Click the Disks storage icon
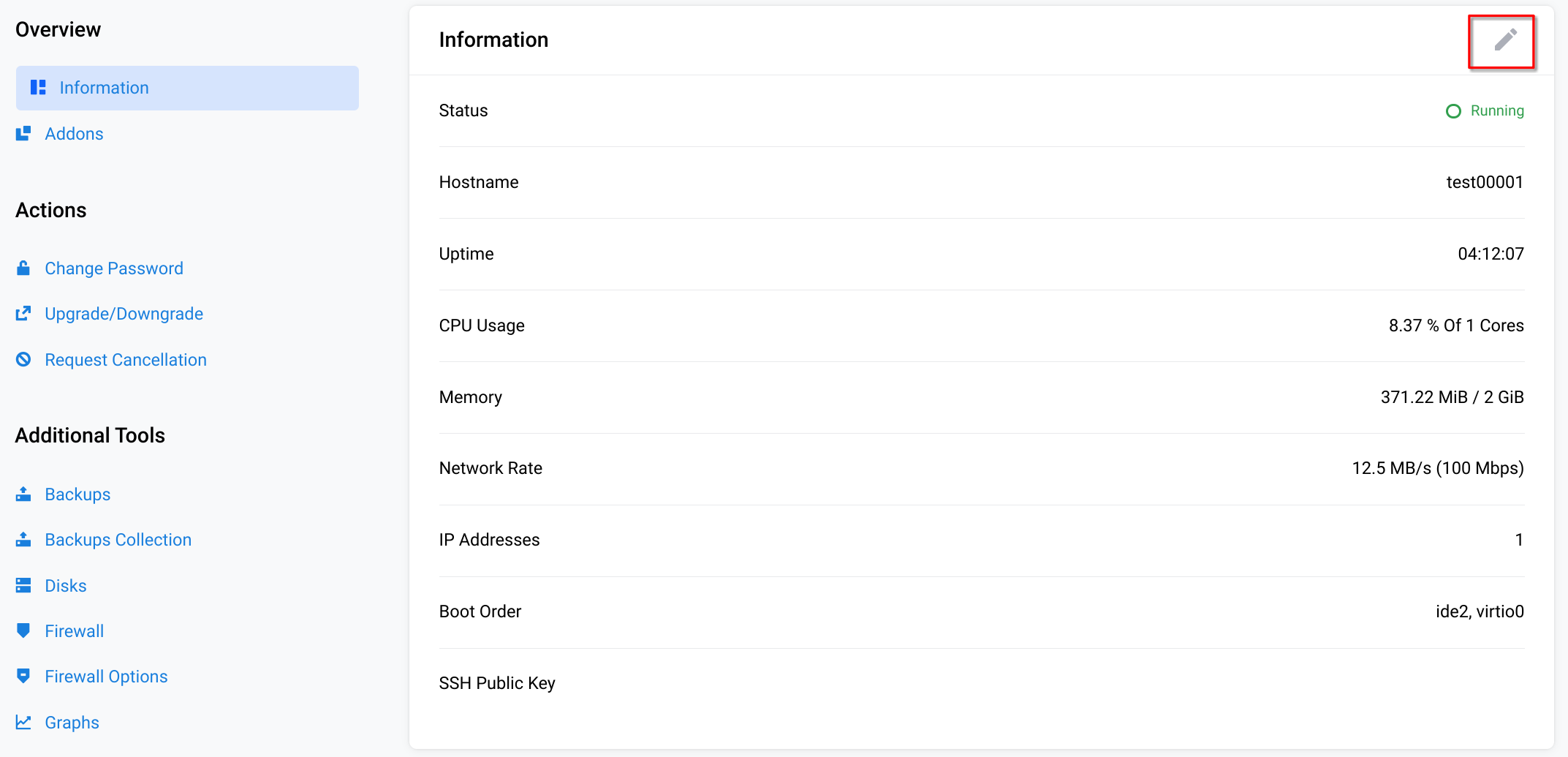Viewport: 1568px width, 757px height. pos(23,586)
